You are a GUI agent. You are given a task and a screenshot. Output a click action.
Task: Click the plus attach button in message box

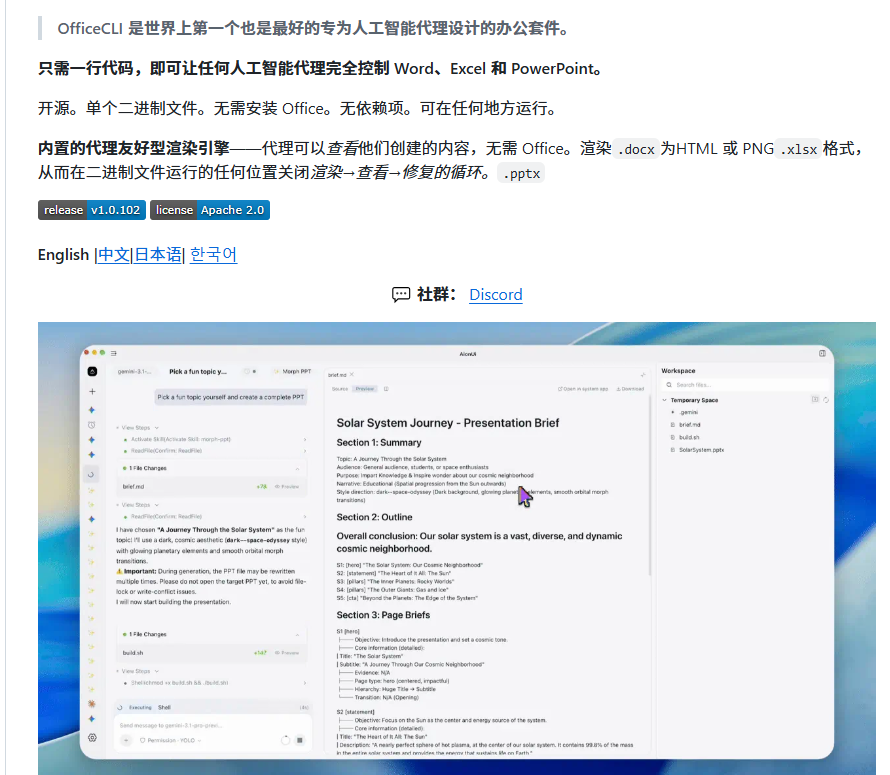[x=126, y=740]
